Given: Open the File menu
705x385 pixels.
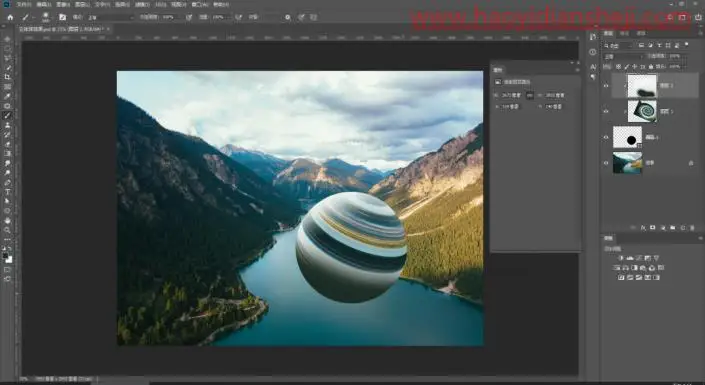Looking at the screenshot, I should tap(24, 4).
